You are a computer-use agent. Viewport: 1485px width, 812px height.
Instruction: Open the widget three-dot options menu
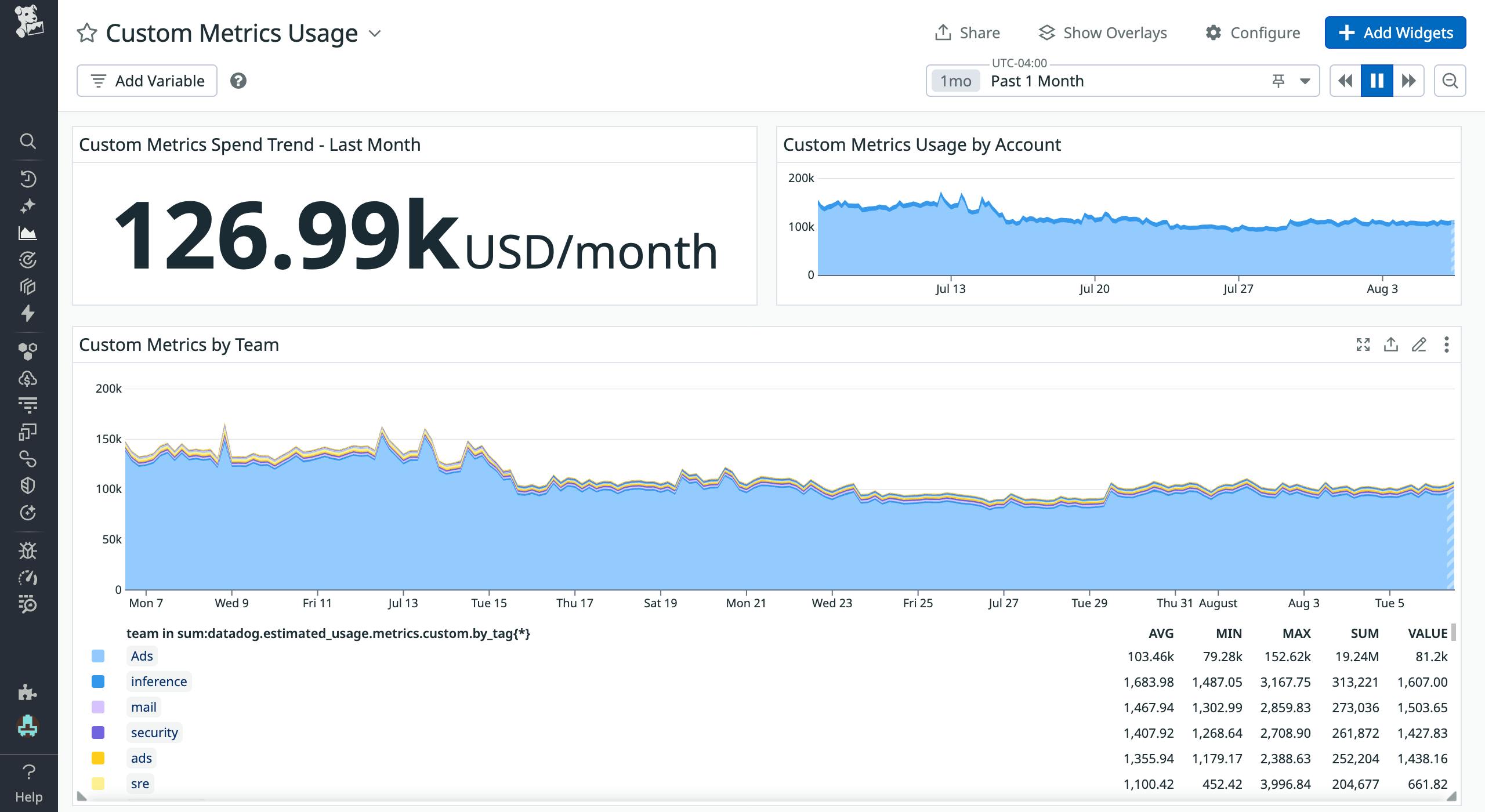click(x=1446, y=345)
